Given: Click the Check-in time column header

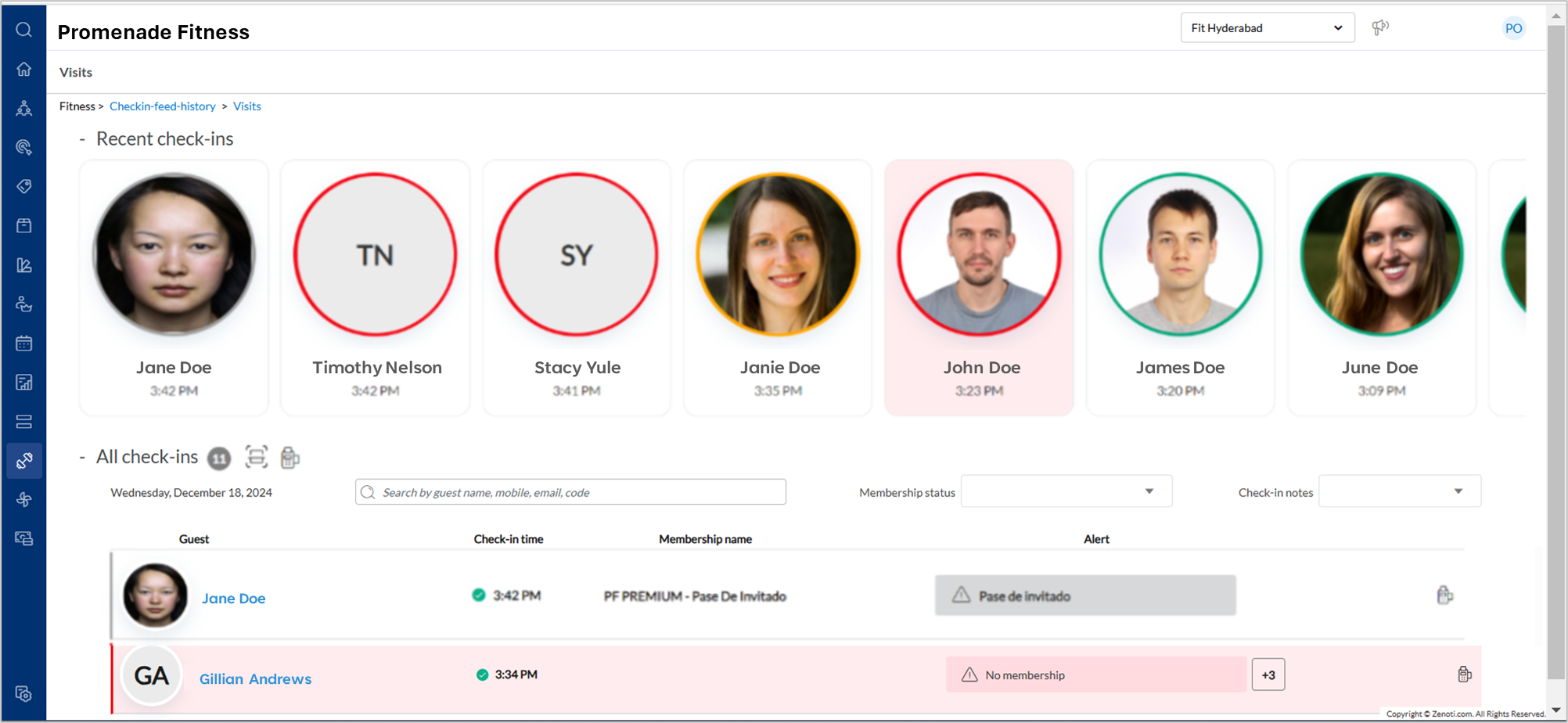Looking at the screenshot, I should point(509,539).
